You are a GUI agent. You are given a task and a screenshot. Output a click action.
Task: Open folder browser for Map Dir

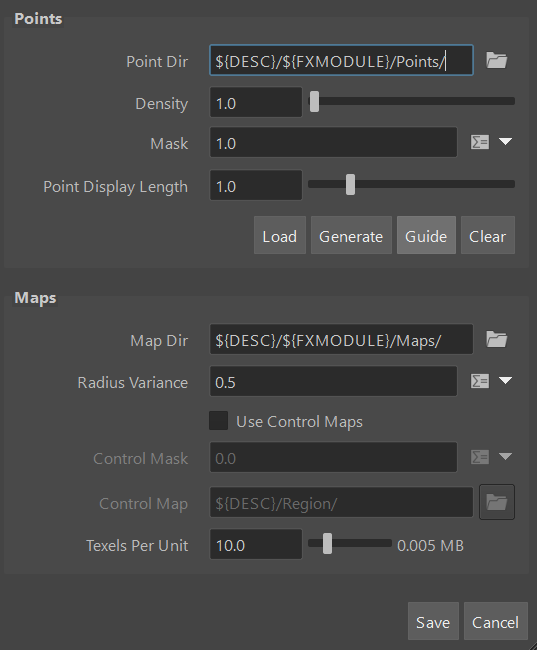pos(496,340)
